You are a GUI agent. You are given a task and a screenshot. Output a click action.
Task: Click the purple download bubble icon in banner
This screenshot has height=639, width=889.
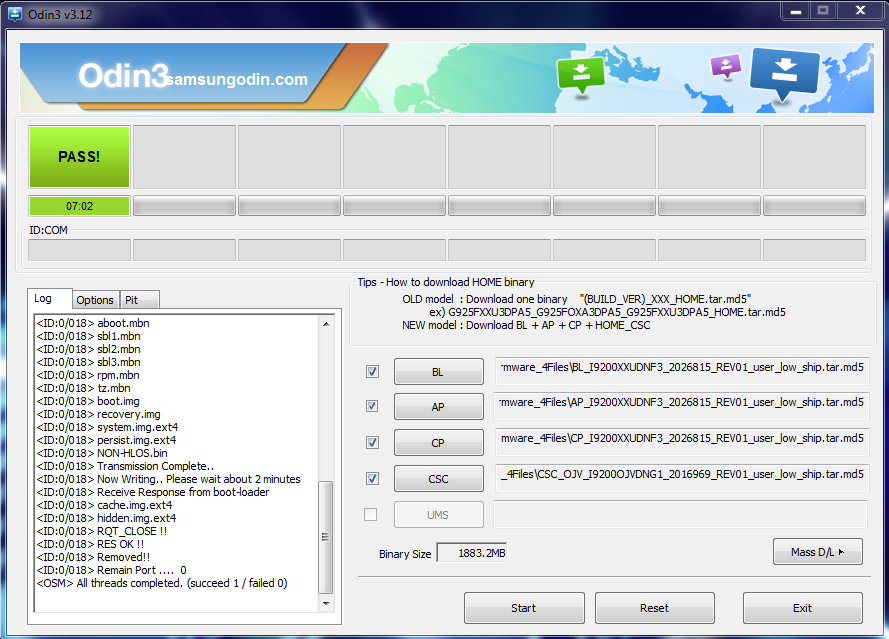tap(725, 66)
